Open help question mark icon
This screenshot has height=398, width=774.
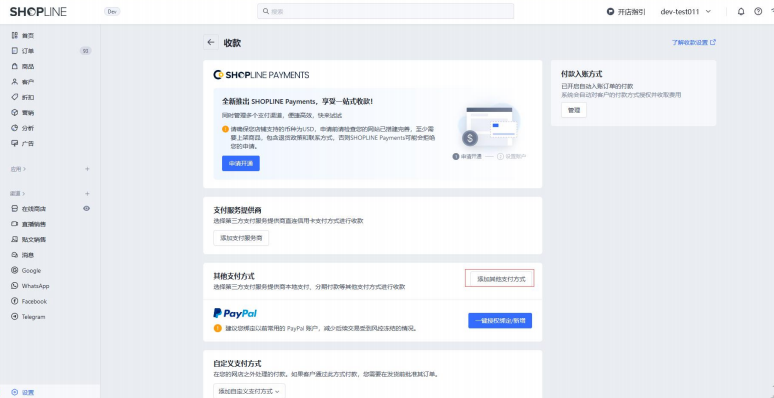coord(758,11)
